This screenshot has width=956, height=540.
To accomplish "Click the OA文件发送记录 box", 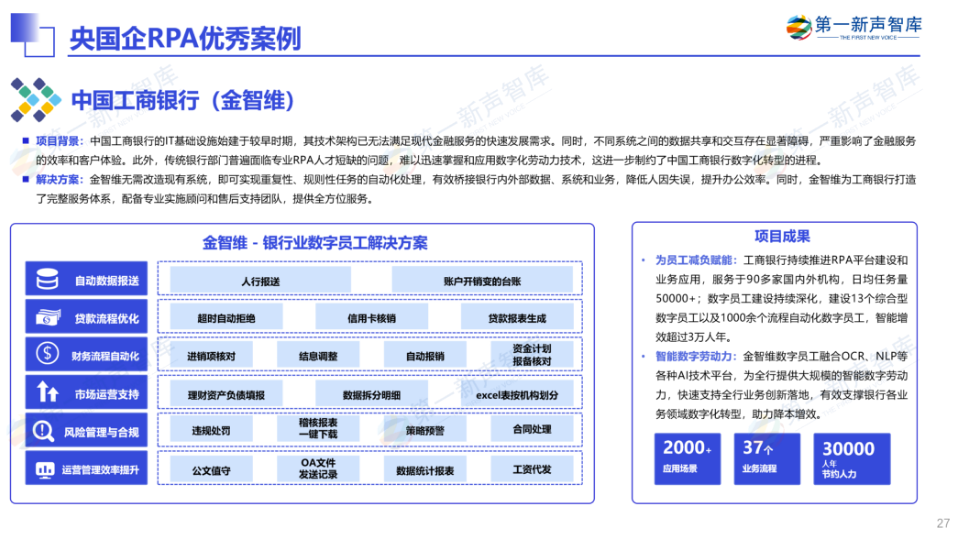I will pyautogui.click(x=318, y=469).
